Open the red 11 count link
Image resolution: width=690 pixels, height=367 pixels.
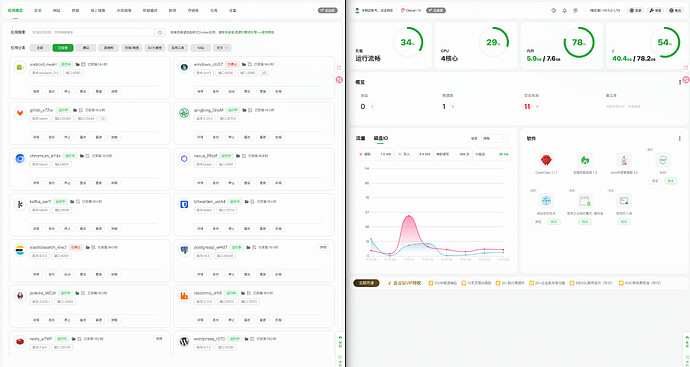point(527,106)
